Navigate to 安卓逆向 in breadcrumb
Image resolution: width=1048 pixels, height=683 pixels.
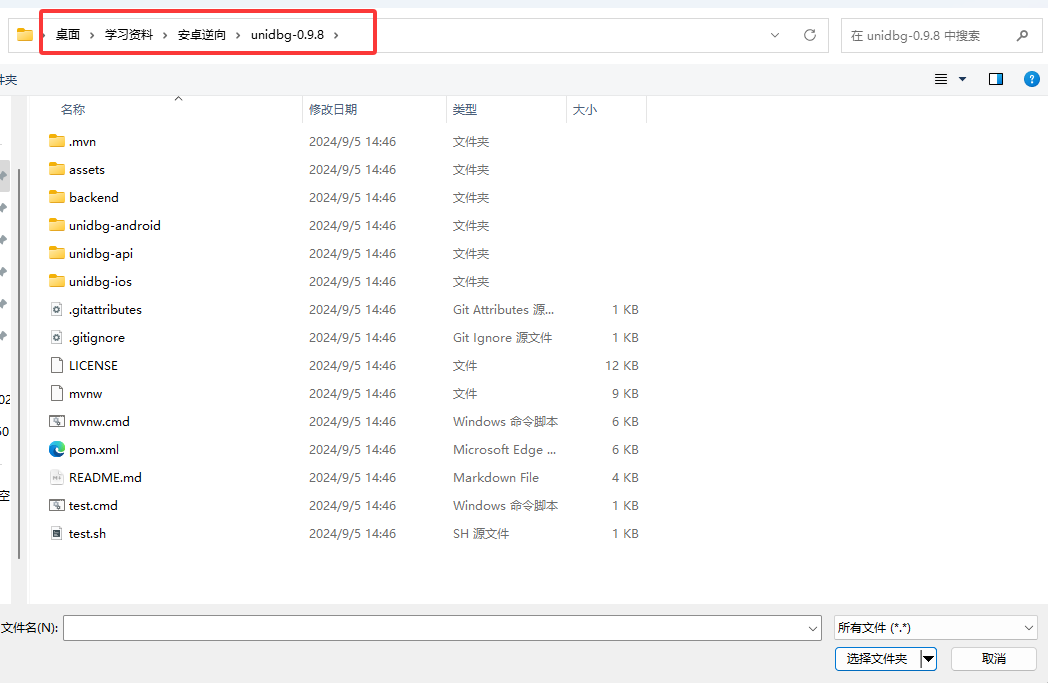point(201,35)
